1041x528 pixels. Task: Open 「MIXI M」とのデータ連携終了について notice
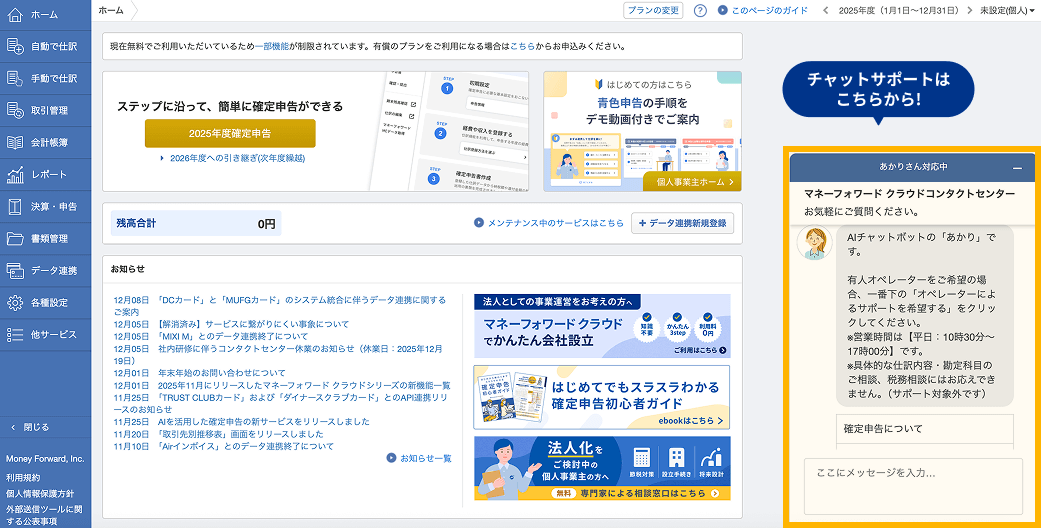[x=232, y=337]
